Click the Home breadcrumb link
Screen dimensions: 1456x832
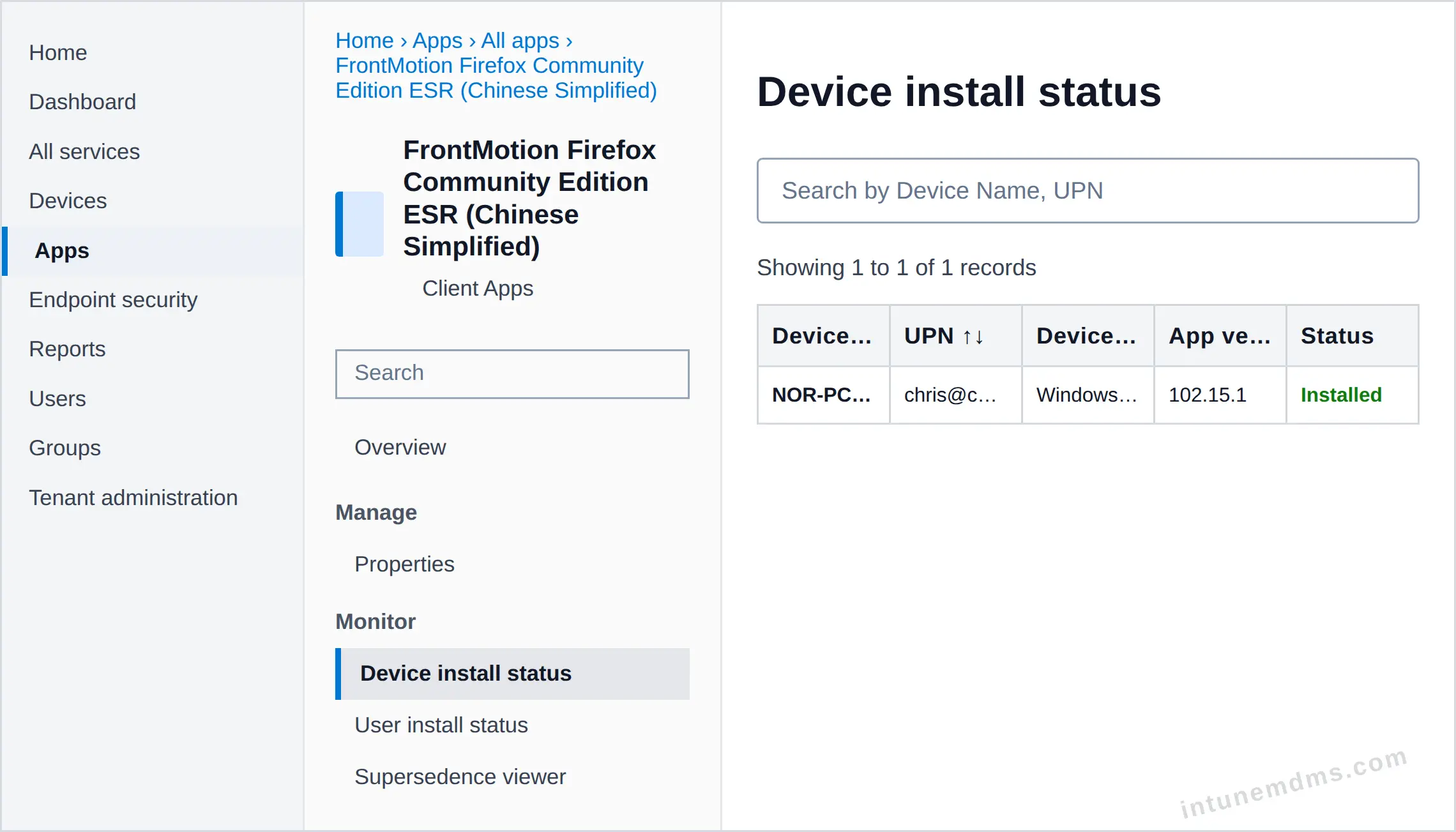pos(365,40)
